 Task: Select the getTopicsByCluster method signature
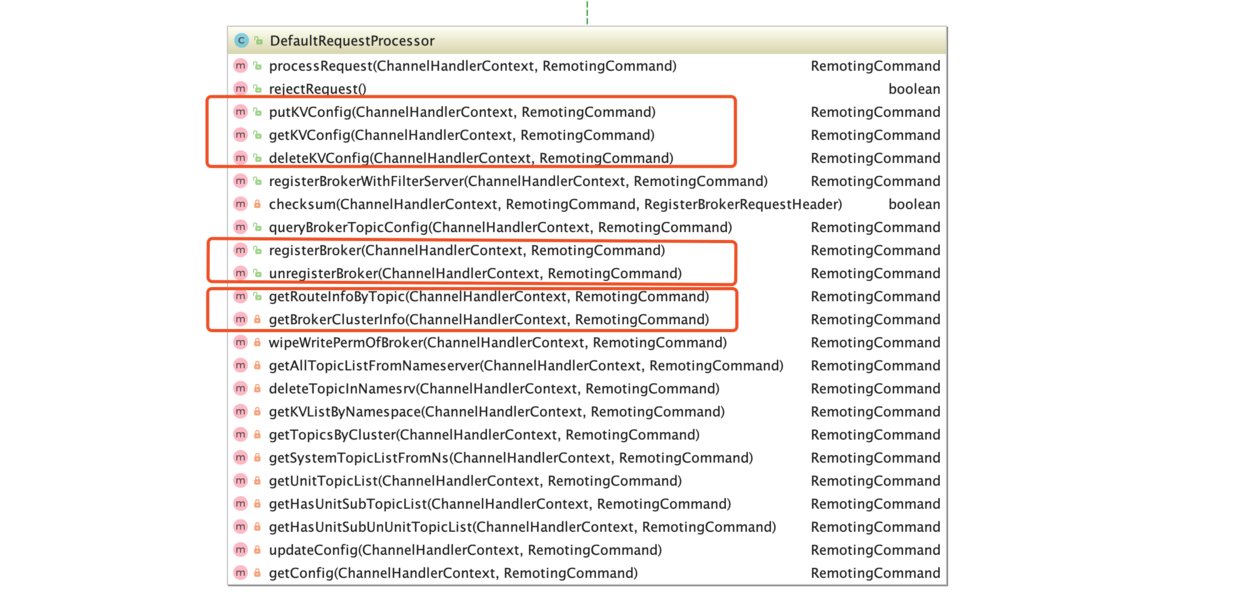coord(484,434)
